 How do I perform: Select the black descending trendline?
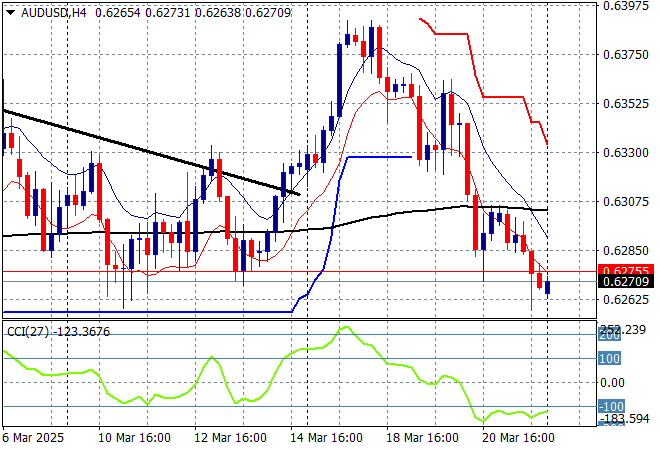point(152,152)
